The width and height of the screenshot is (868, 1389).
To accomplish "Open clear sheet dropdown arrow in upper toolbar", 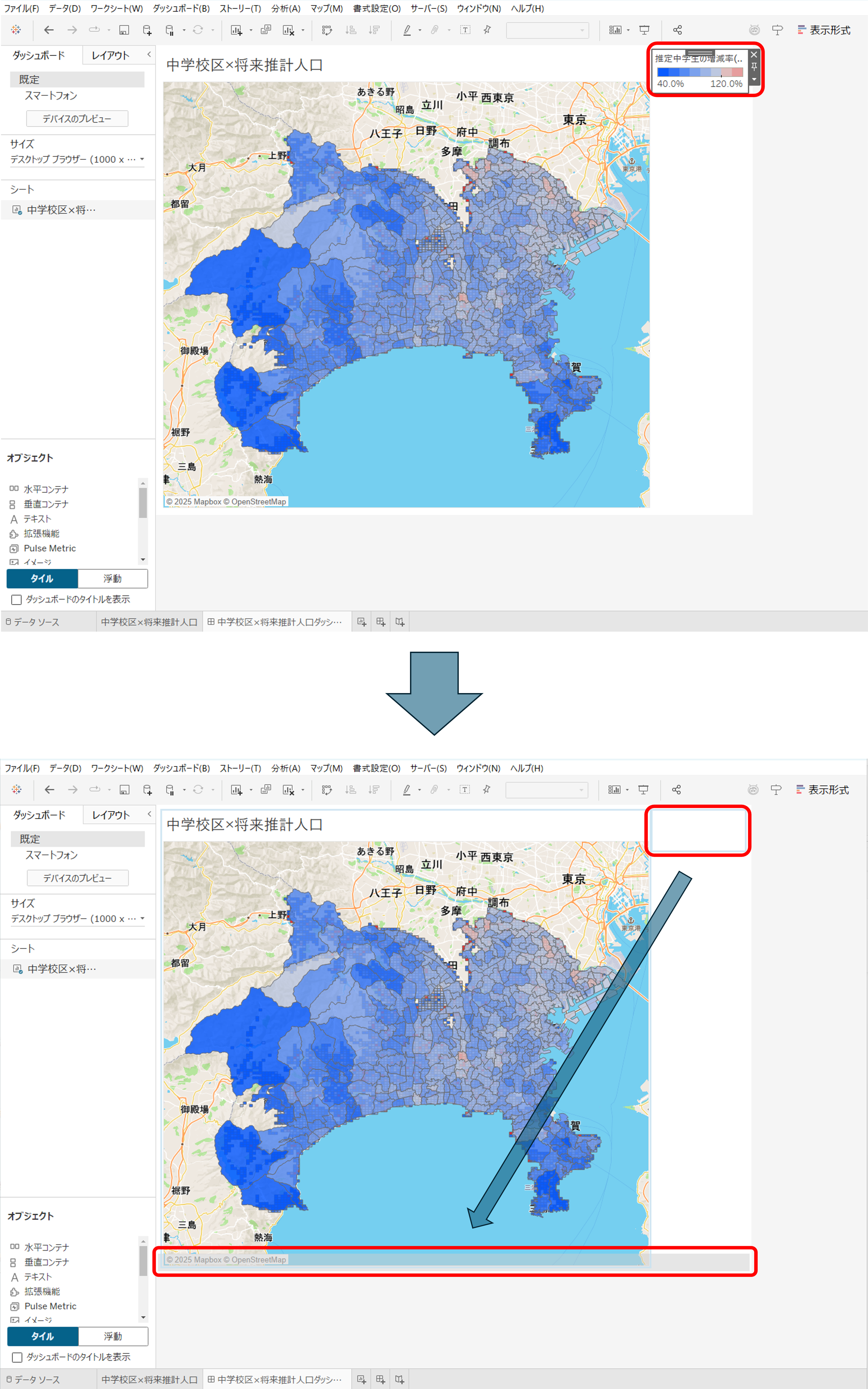I will click(x=303, y=30).
